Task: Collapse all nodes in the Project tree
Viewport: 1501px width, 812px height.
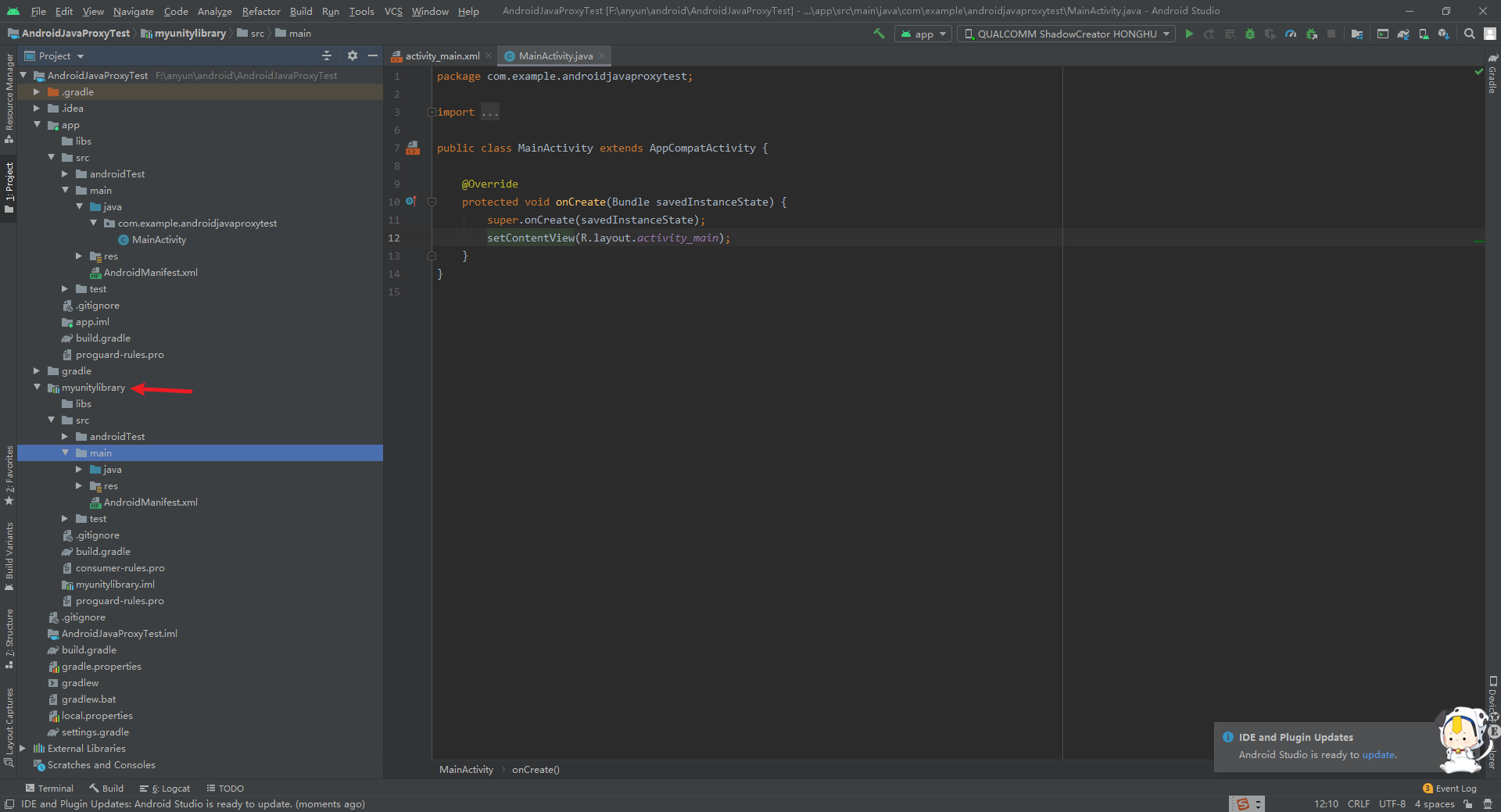Action: (x=328, y=55)
